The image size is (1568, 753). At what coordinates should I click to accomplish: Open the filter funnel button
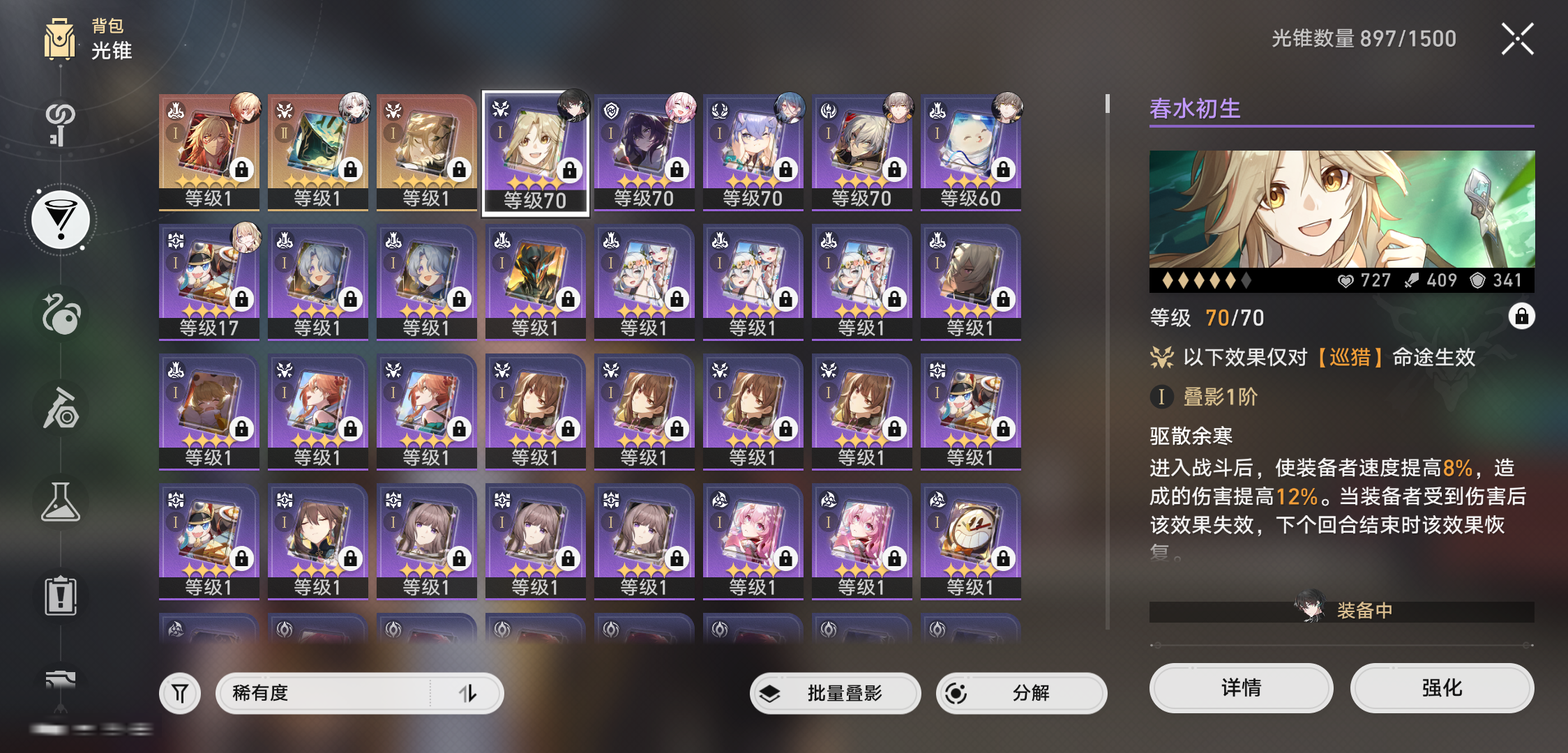tap(180, 693)
